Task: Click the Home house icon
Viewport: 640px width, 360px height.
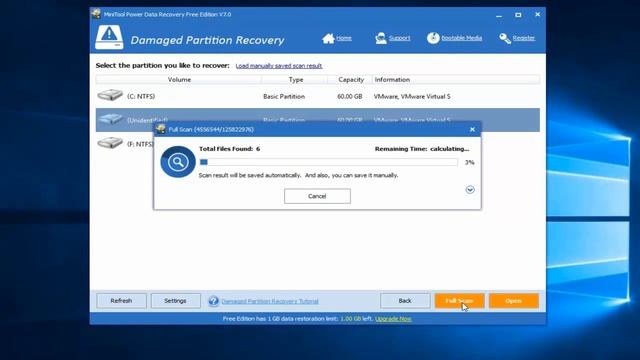Action: [x=328, y=38]
